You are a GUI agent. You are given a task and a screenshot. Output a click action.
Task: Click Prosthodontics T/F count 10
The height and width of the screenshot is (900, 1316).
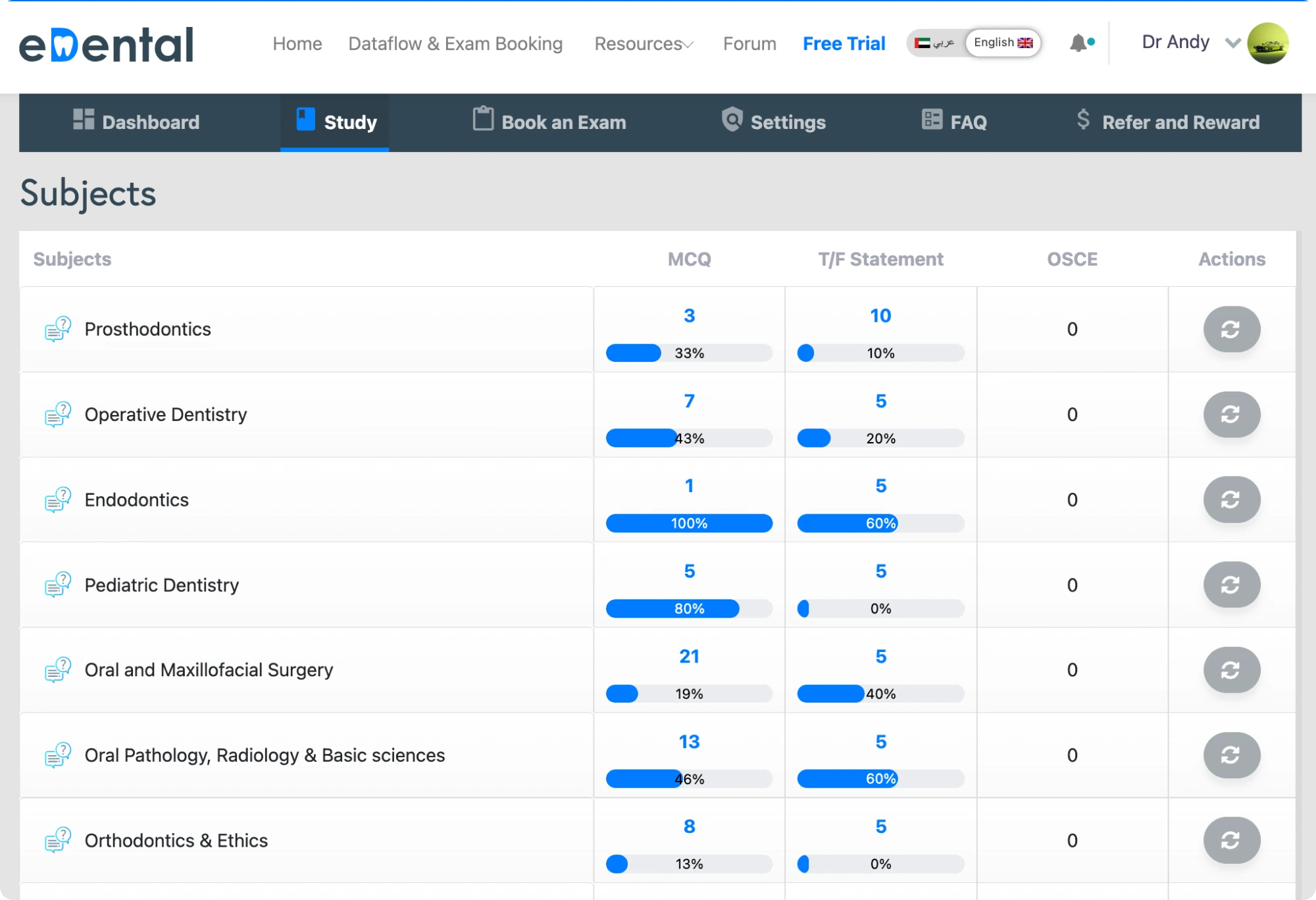click(x=880, y=316)
